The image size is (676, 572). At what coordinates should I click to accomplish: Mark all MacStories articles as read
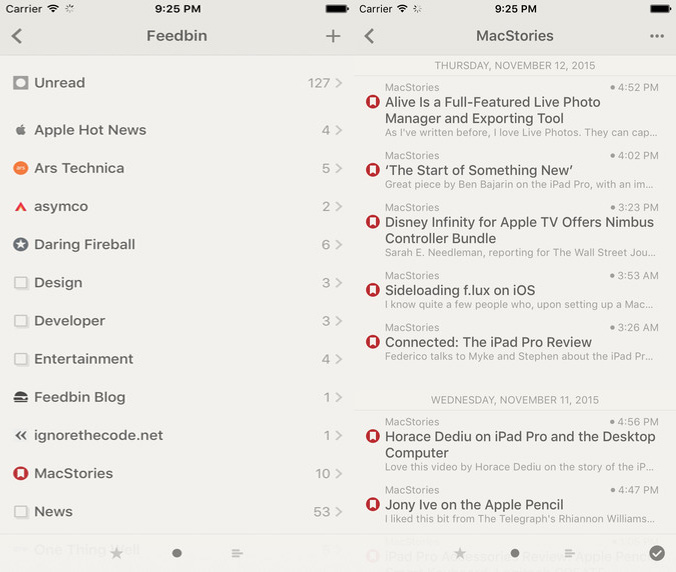tap(657, 553)
